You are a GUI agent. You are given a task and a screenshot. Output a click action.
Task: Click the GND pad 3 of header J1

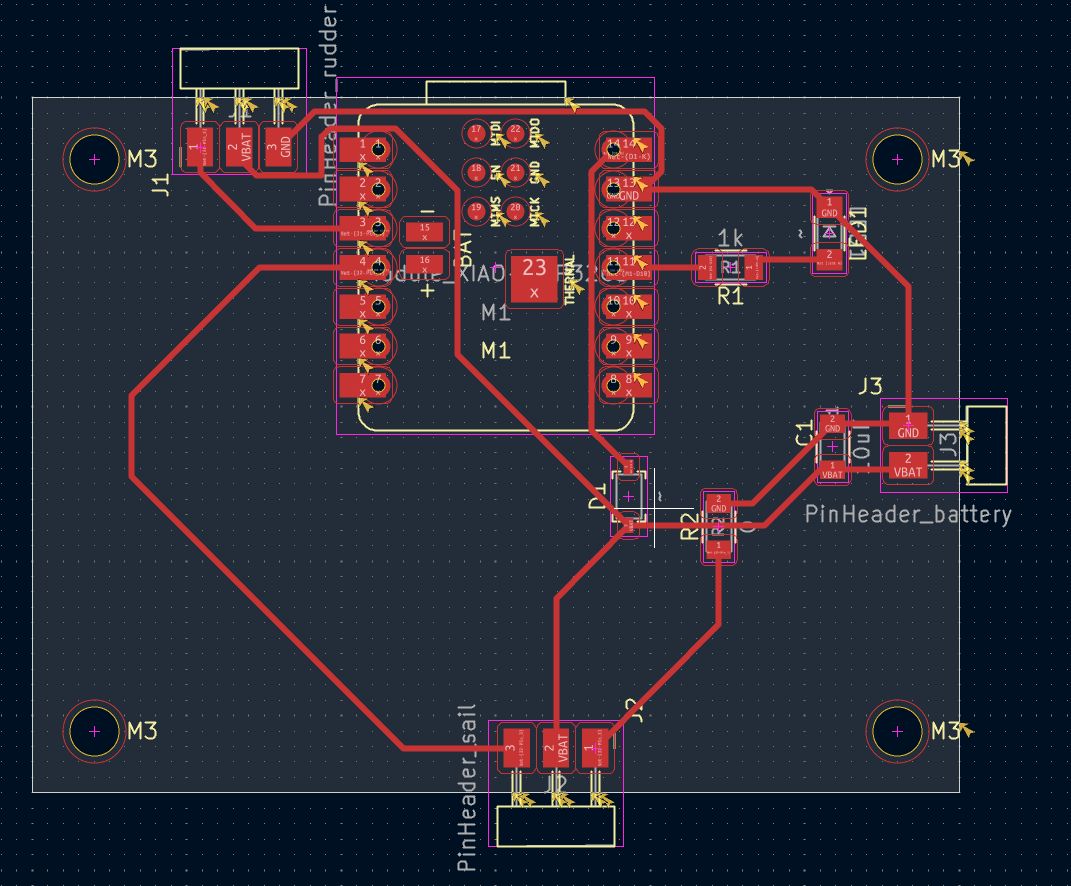click(x=279, y=146)
